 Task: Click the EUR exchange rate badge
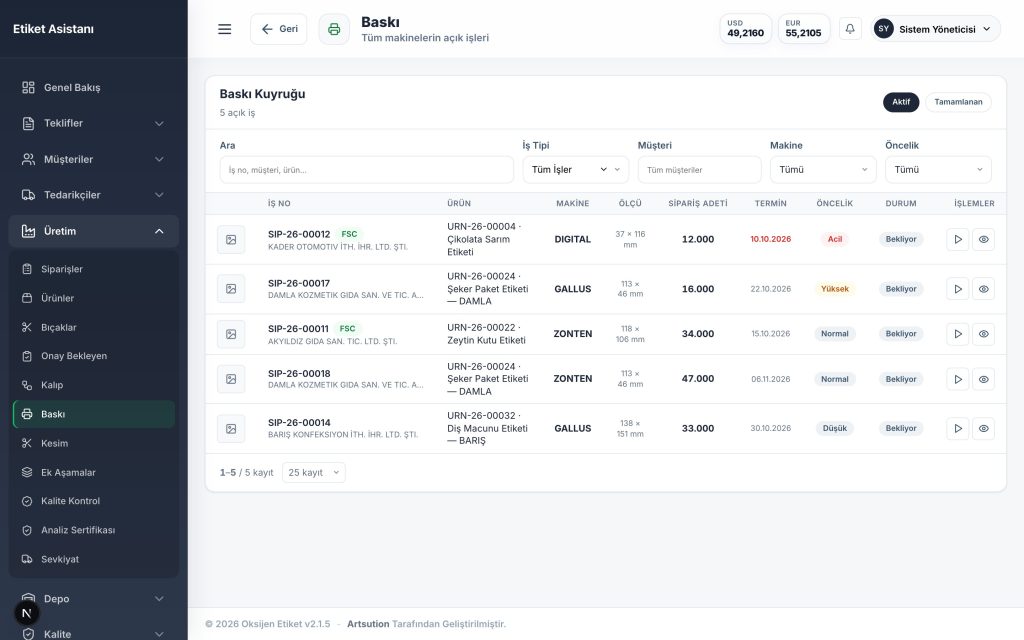pyautogui.click(x=803, y=29)
